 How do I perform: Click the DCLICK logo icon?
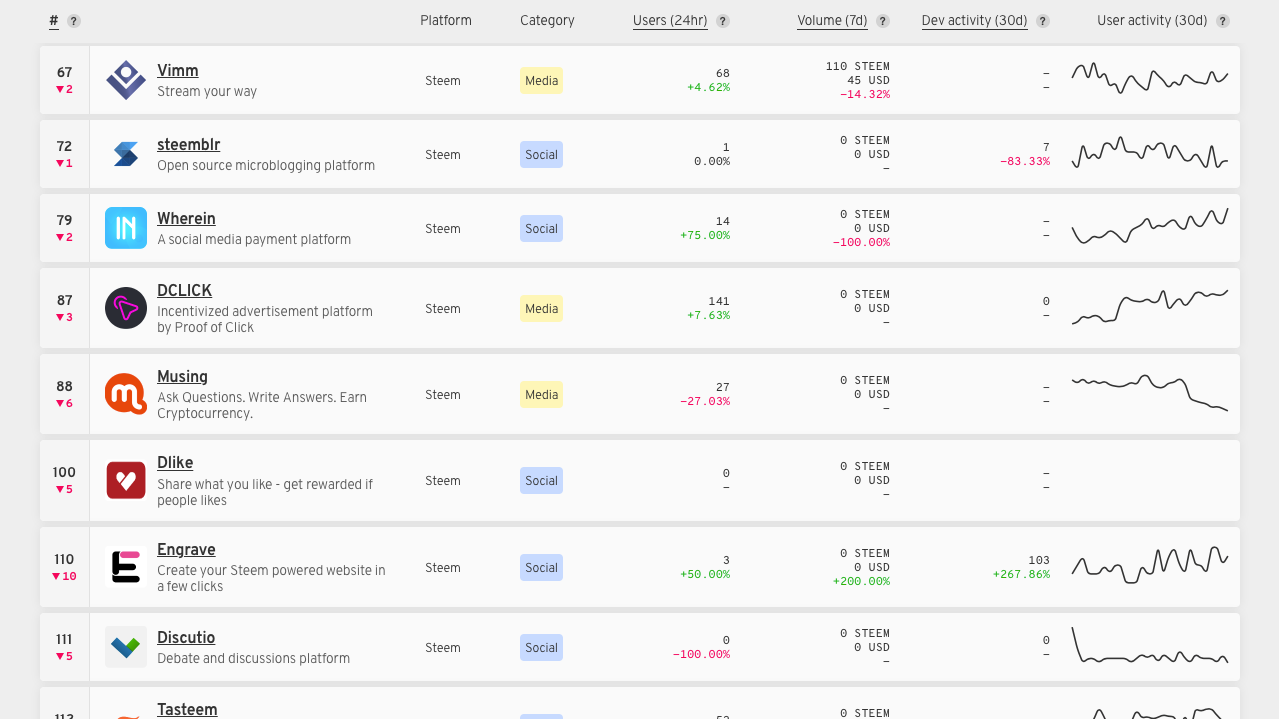pyautogui.click(x=126, y=308)
